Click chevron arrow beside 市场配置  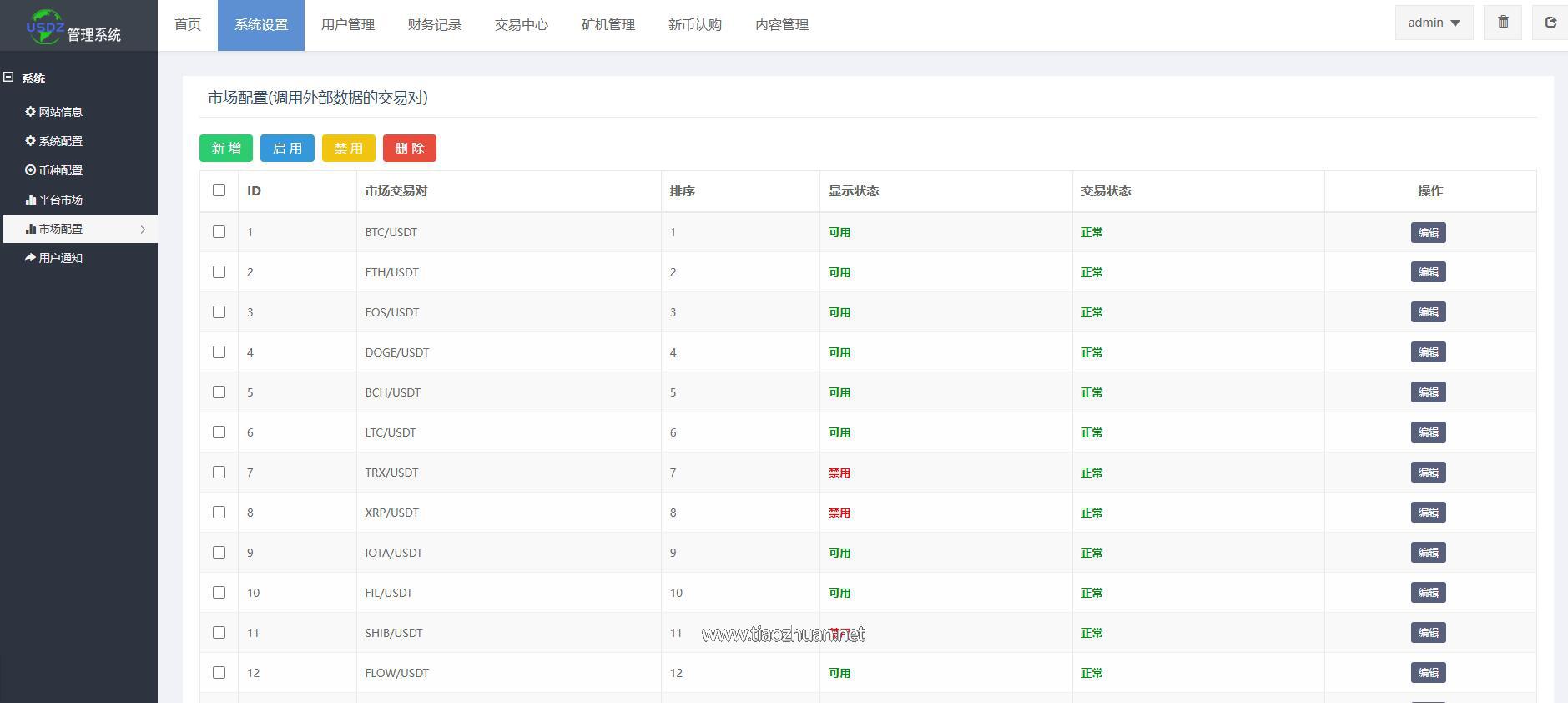[x=143, y=229]
